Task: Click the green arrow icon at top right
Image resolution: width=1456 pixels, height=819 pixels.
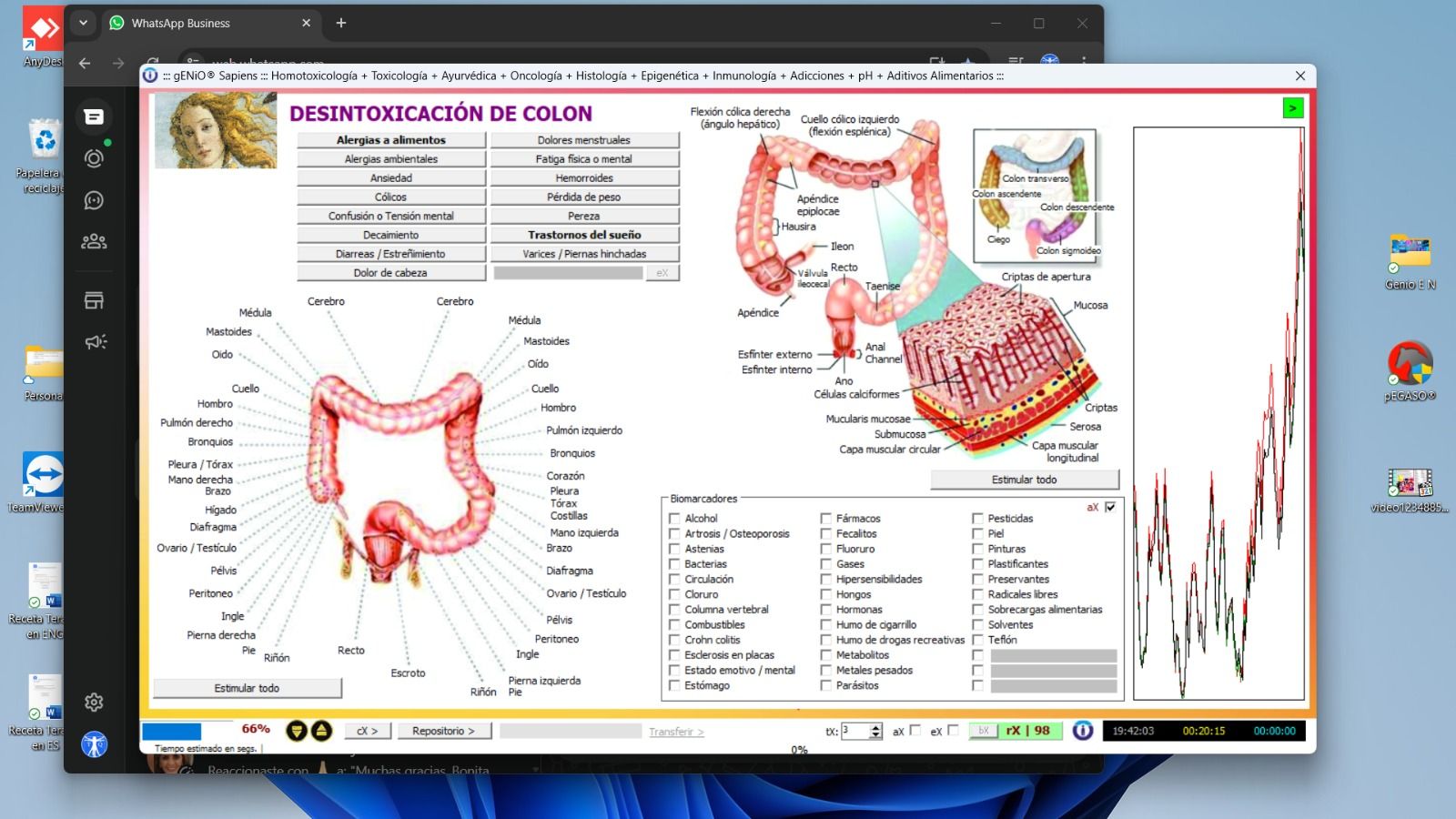Action: [1292, 108]
